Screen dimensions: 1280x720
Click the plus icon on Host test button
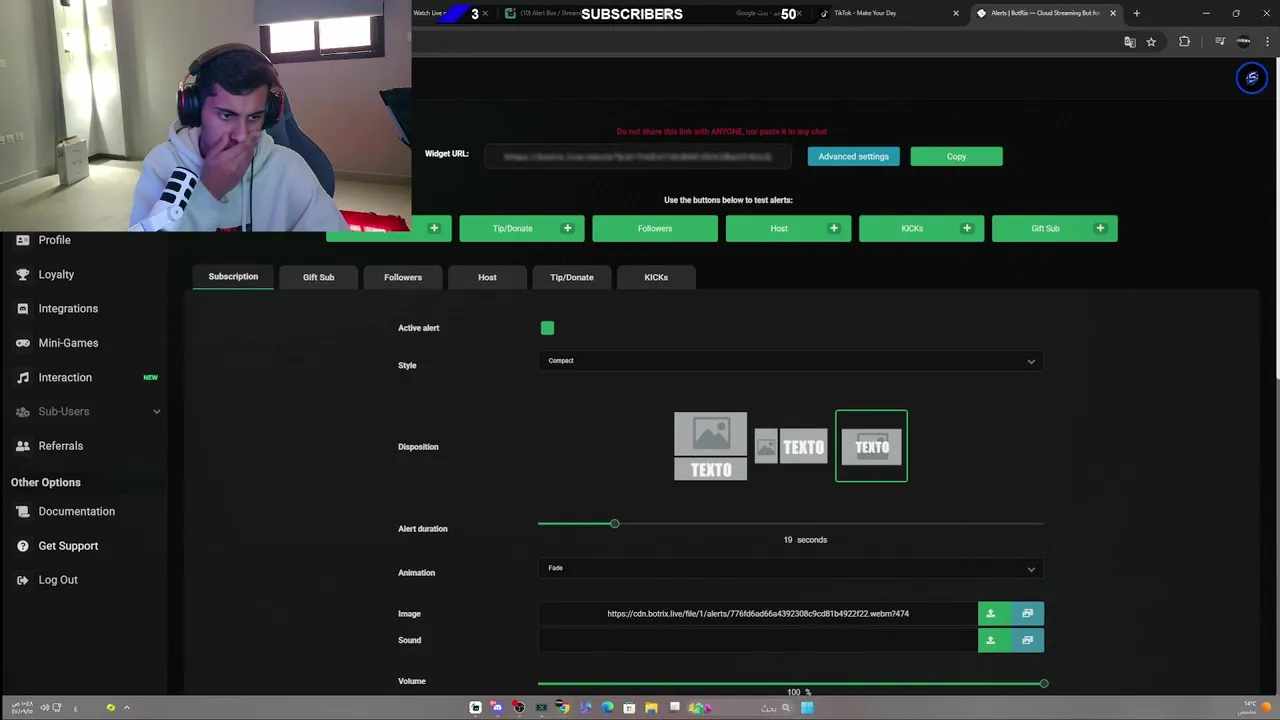(x=834, y=228)
